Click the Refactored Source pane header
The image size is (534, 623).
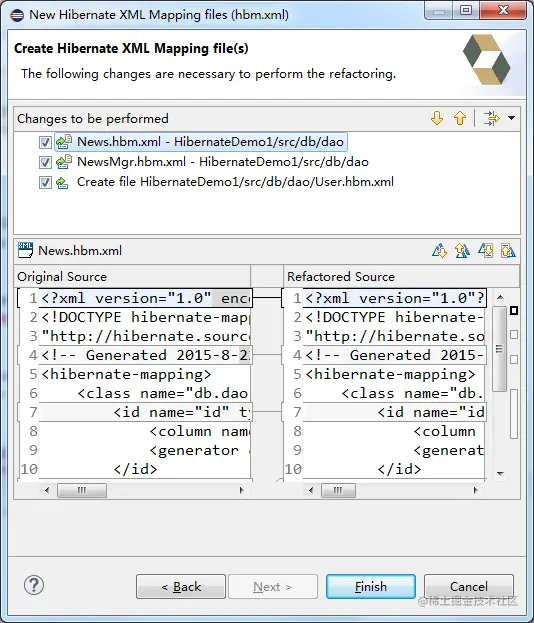tap(402, 277)
